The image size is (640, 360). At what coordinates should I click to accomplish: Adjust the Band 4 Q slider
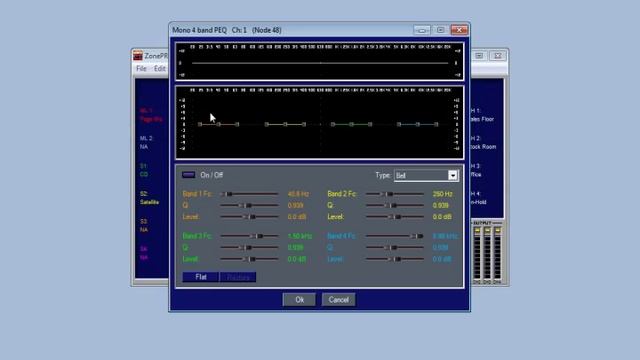click(x=394, y=247)
